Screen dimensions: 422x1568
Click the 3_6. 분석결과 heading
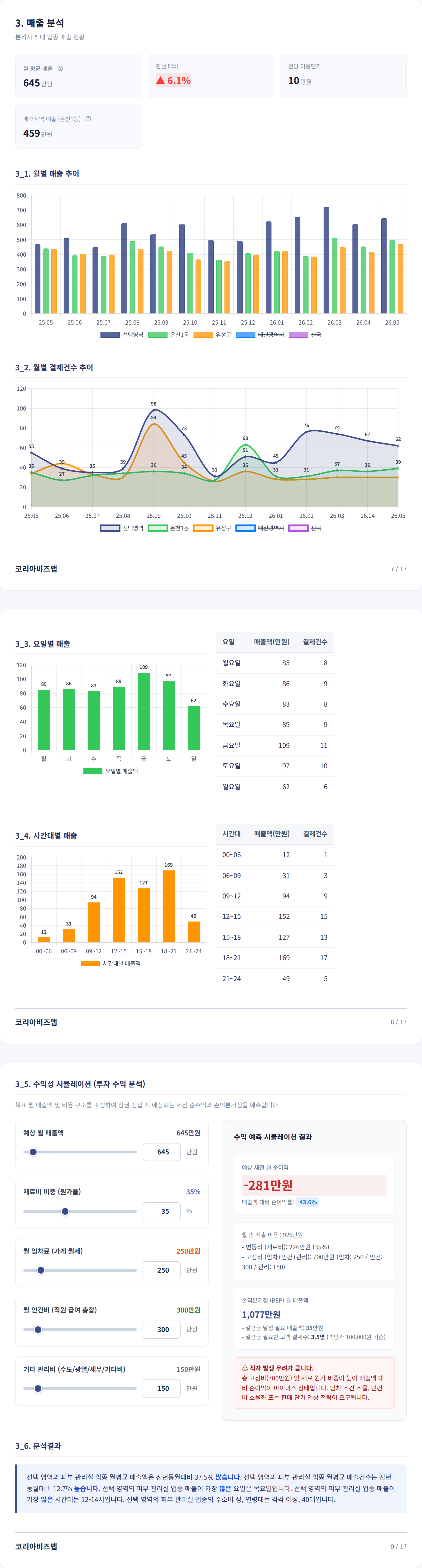[38, 1446]
